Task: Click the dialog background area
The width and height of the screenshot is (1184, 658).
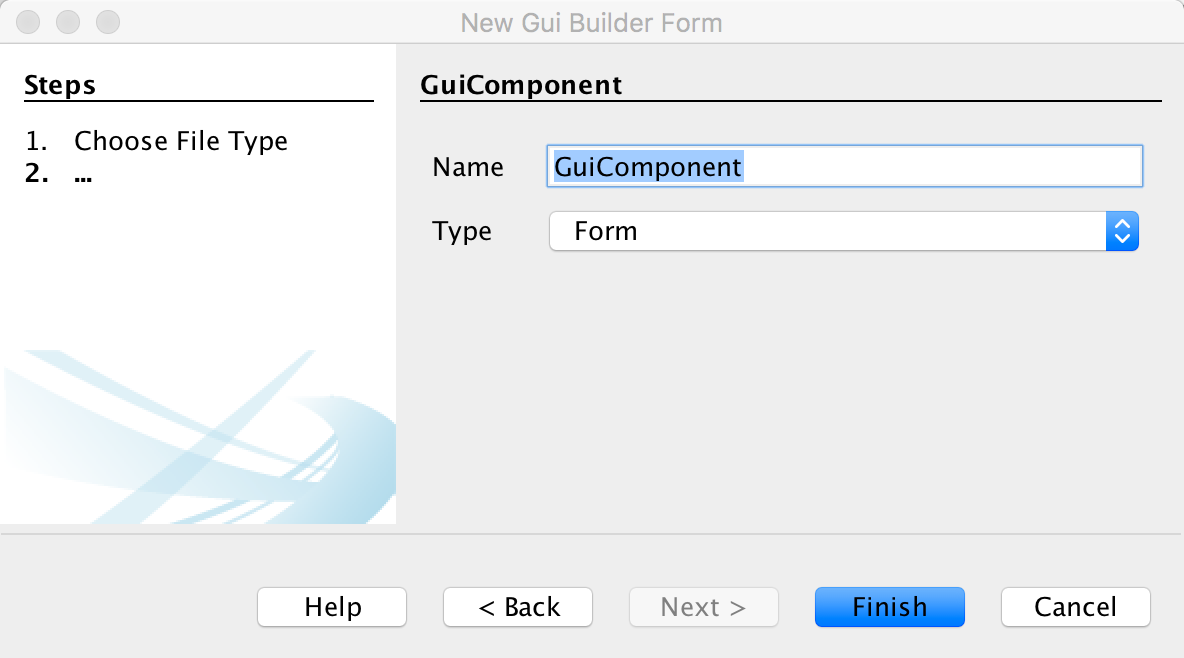Action: click(x=780, y=400)
